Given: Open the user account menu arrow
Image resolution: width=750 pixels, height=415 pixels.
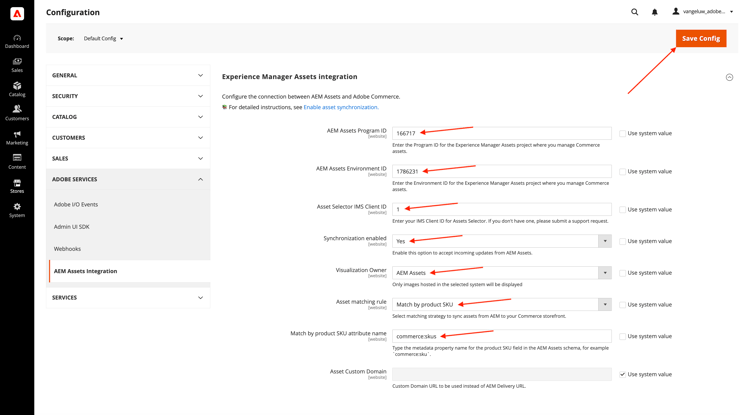Looking at the screenshot, I should point(731,12).
